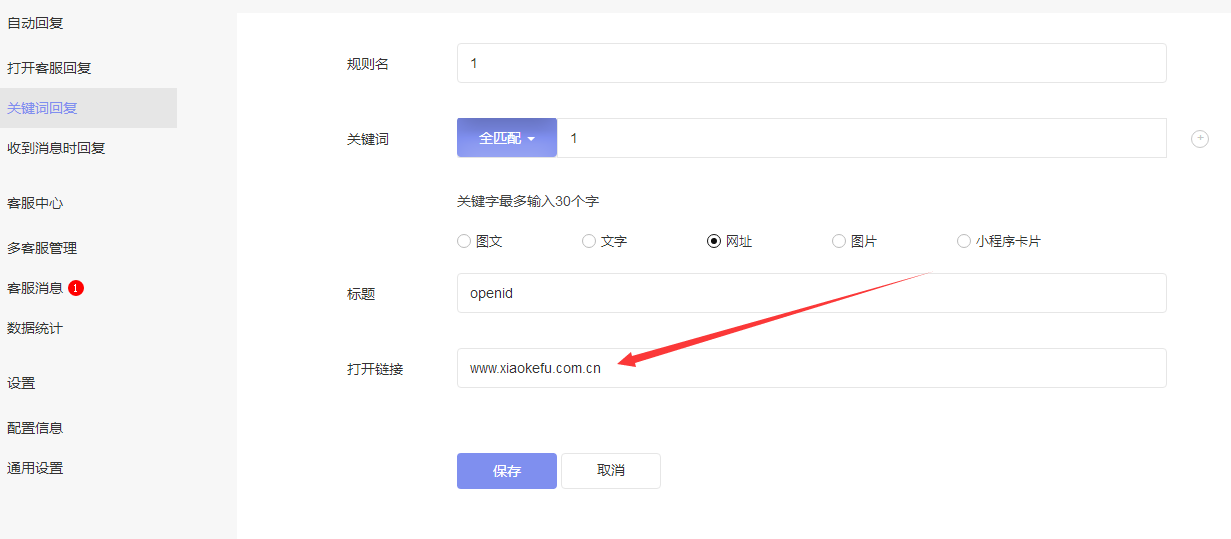Open 数据统计 page

35,328
